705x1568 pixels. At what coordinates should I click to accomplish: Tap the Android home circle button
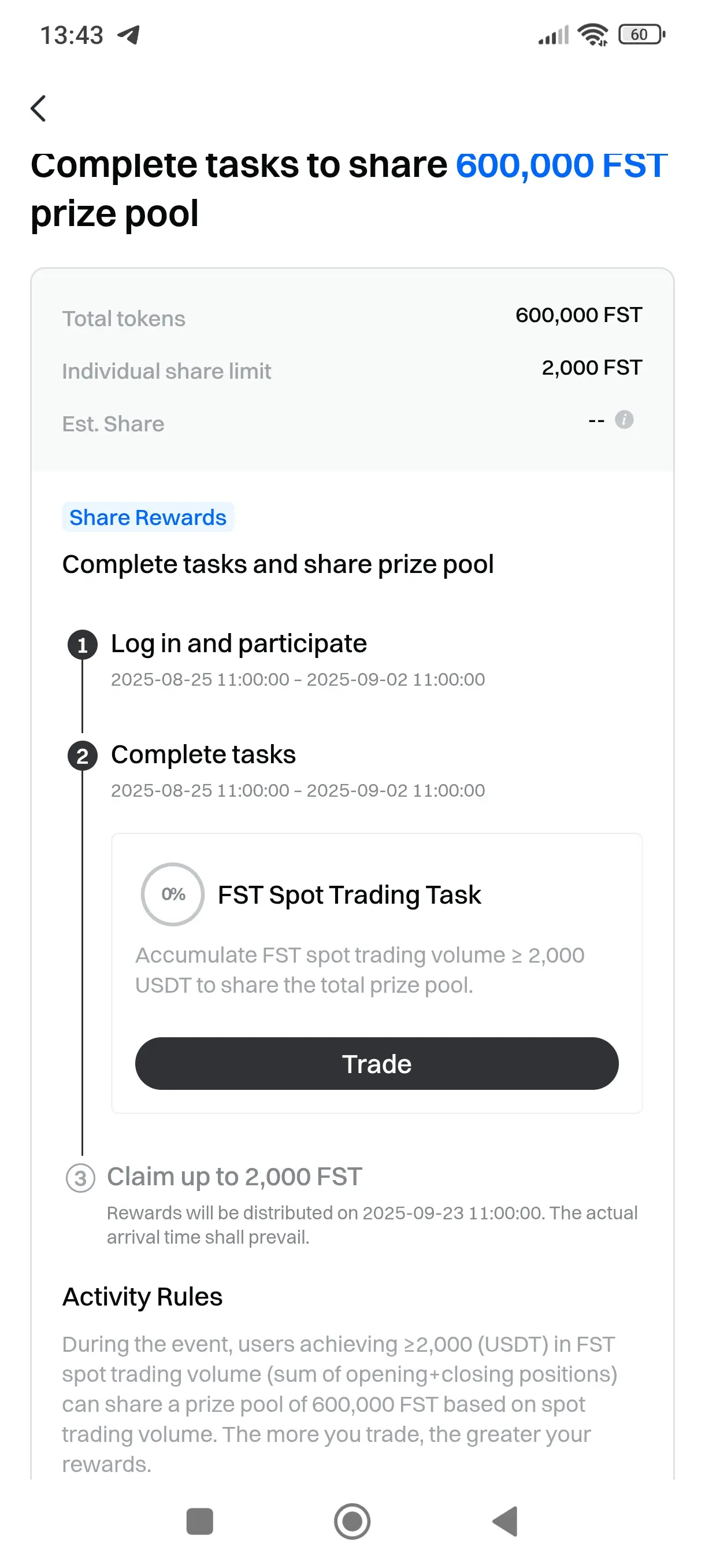(352, 1522)
